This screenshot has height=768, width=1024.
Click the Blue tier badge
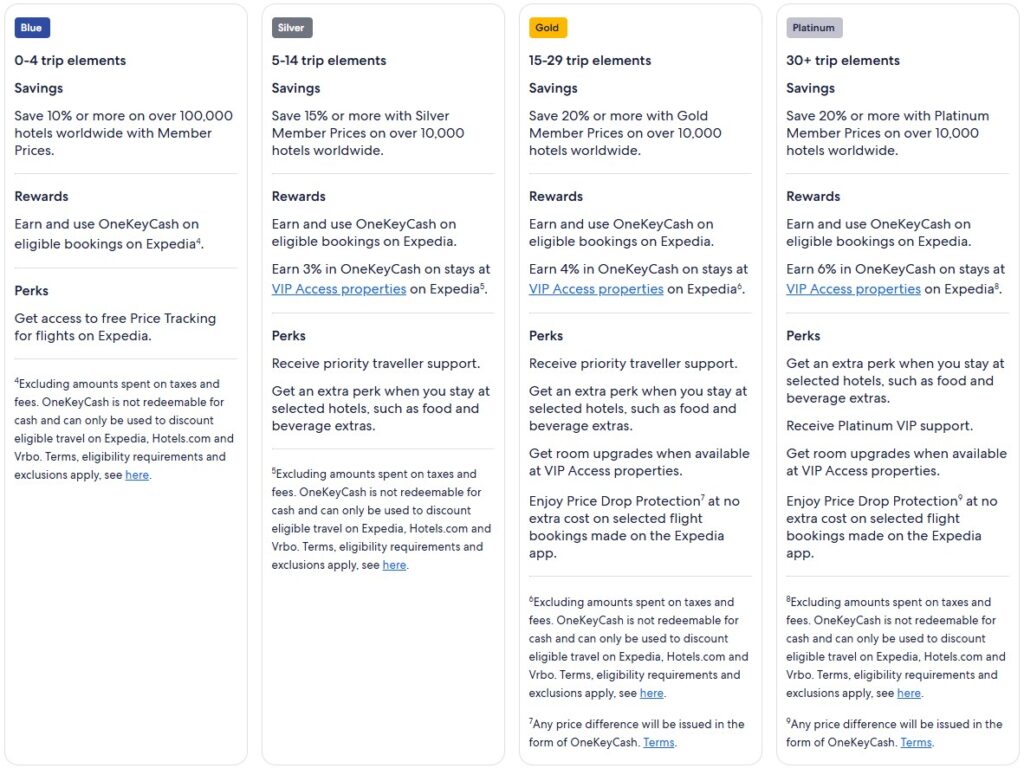(32, 28)
